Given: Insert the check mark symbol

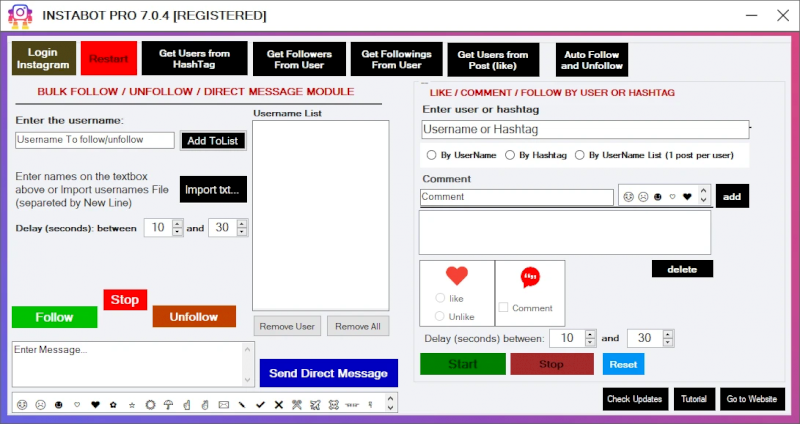Looking at the screenshot, I should pyautogui.click(x=260, y=405).
